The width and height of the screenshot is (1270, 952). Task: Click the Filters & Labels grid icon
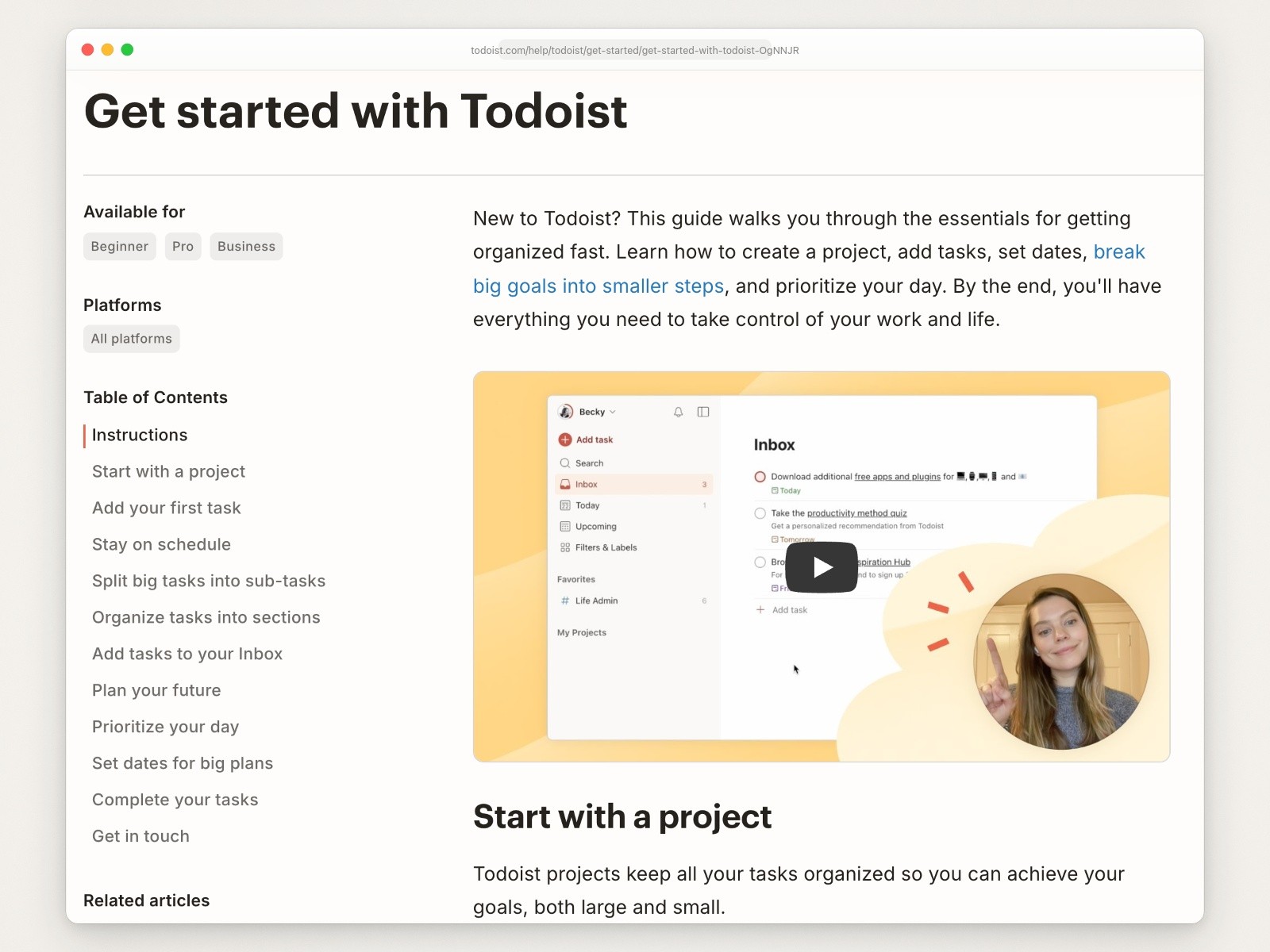565,547
